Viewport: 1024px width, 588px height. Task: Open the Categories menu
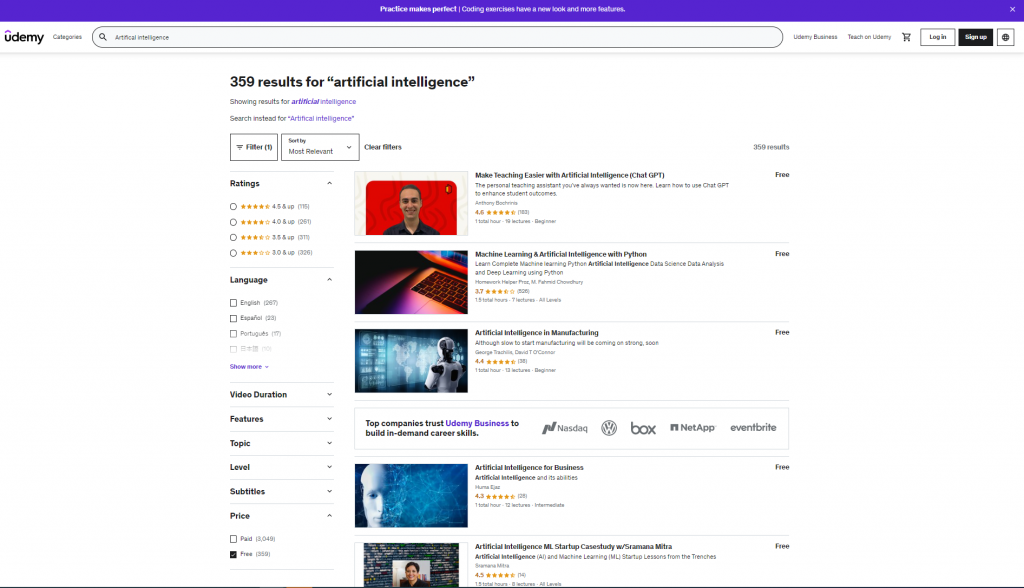tap(67, 37)
